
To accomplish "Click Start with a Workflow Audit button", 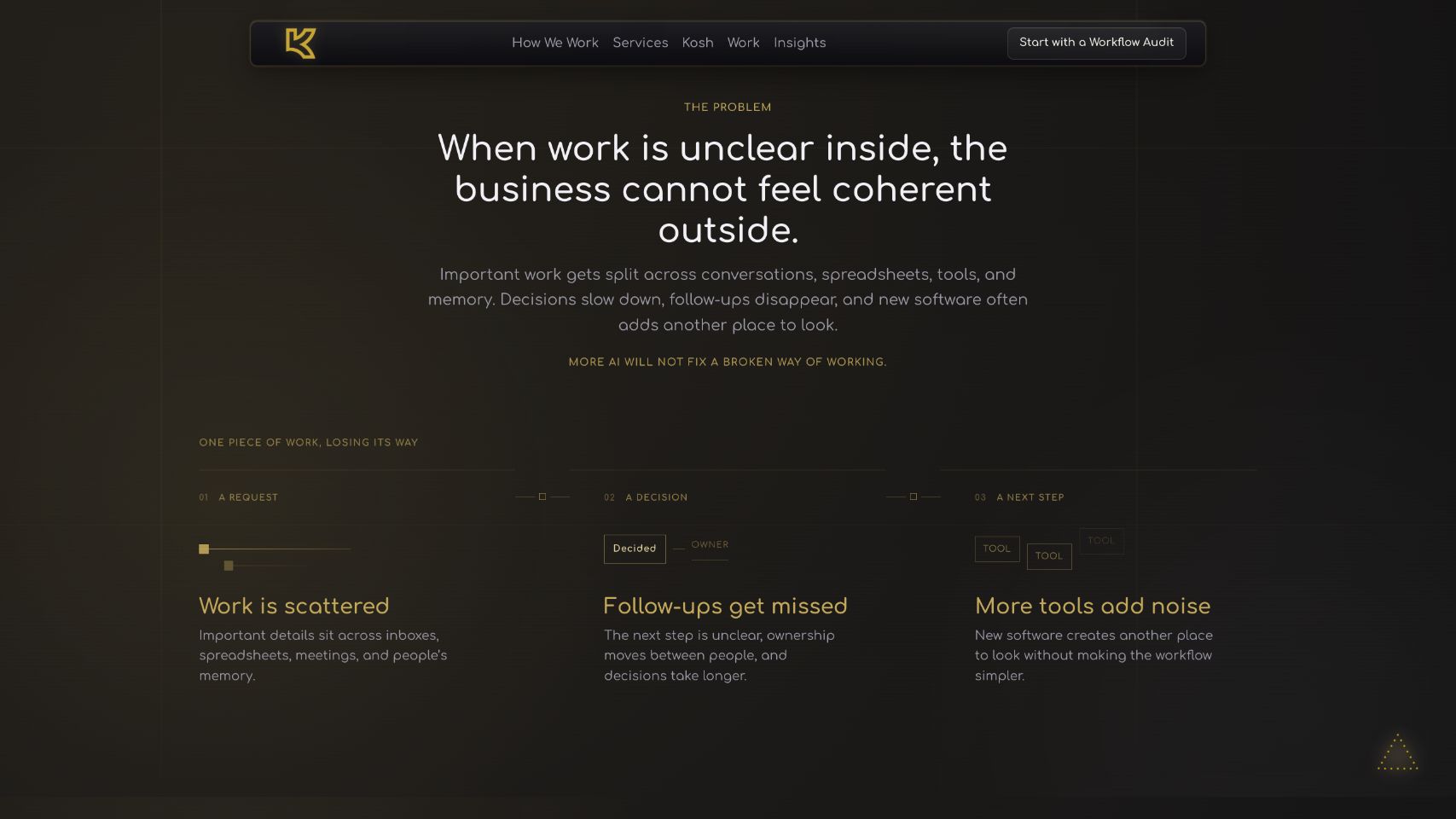I will tap(1096, 43).
